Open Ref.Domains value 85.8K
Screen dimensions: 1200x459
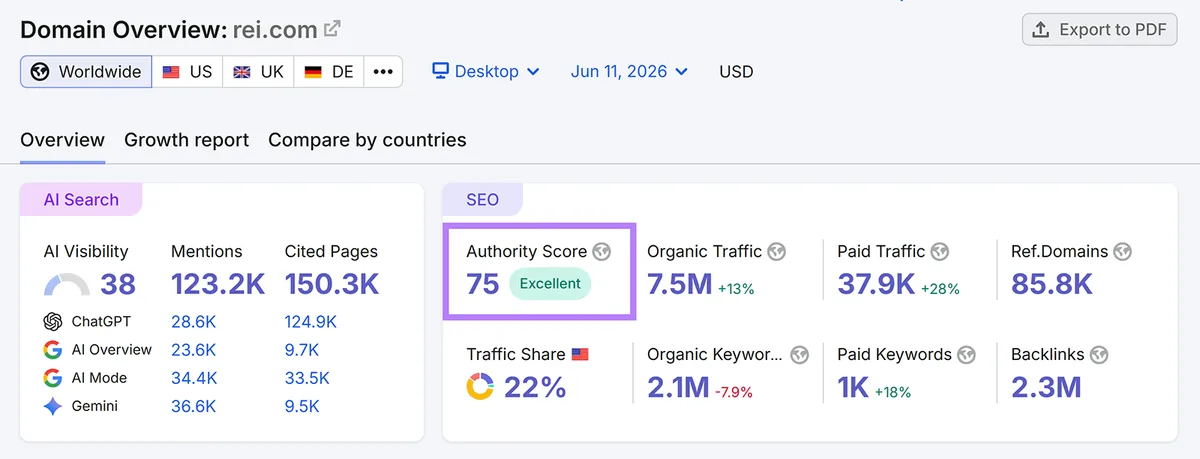point(1052,284)
